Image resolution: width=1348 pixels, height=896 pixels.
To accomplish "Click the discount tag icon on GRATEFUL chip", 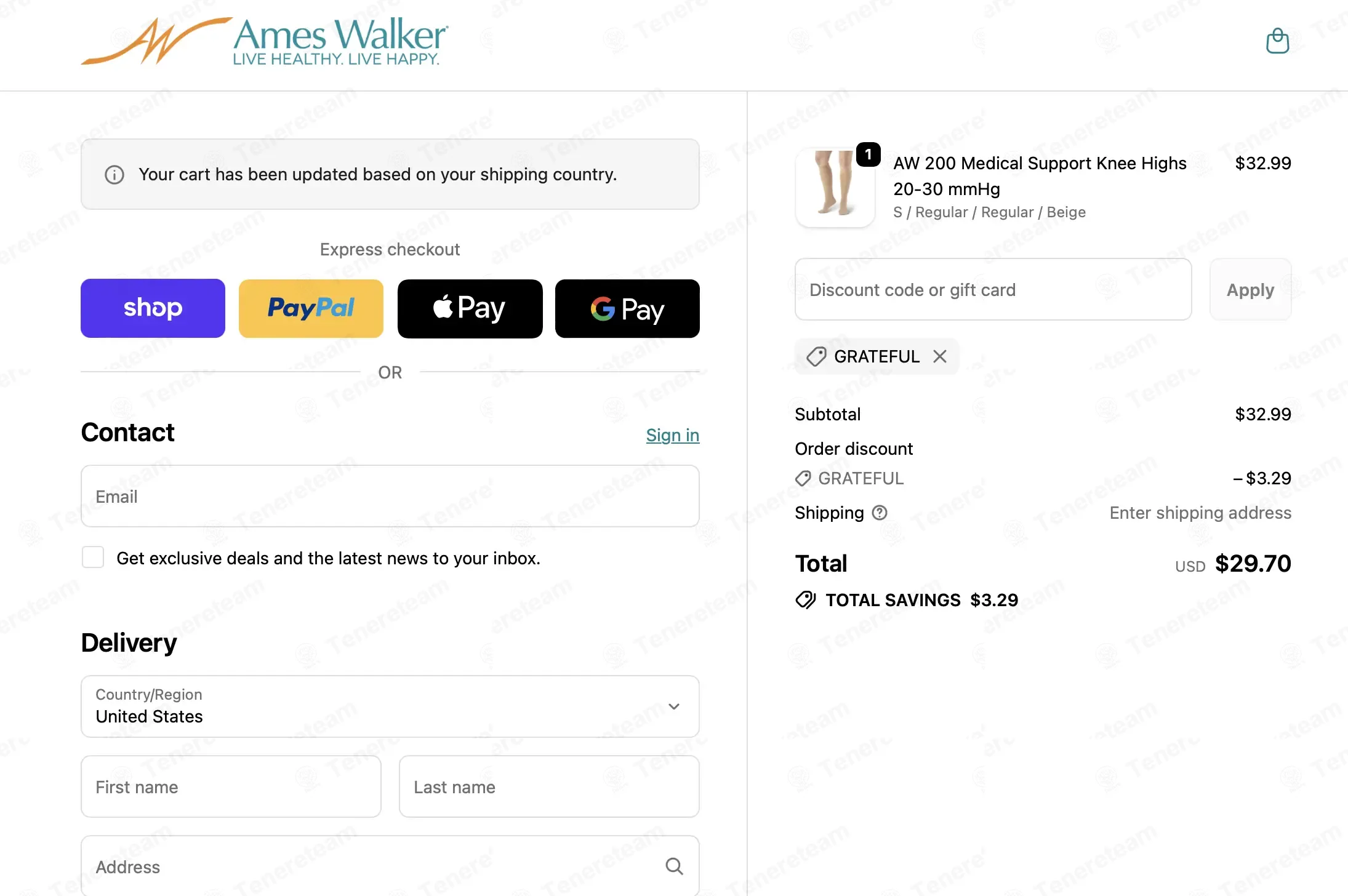I will click(x=816, y=356).
